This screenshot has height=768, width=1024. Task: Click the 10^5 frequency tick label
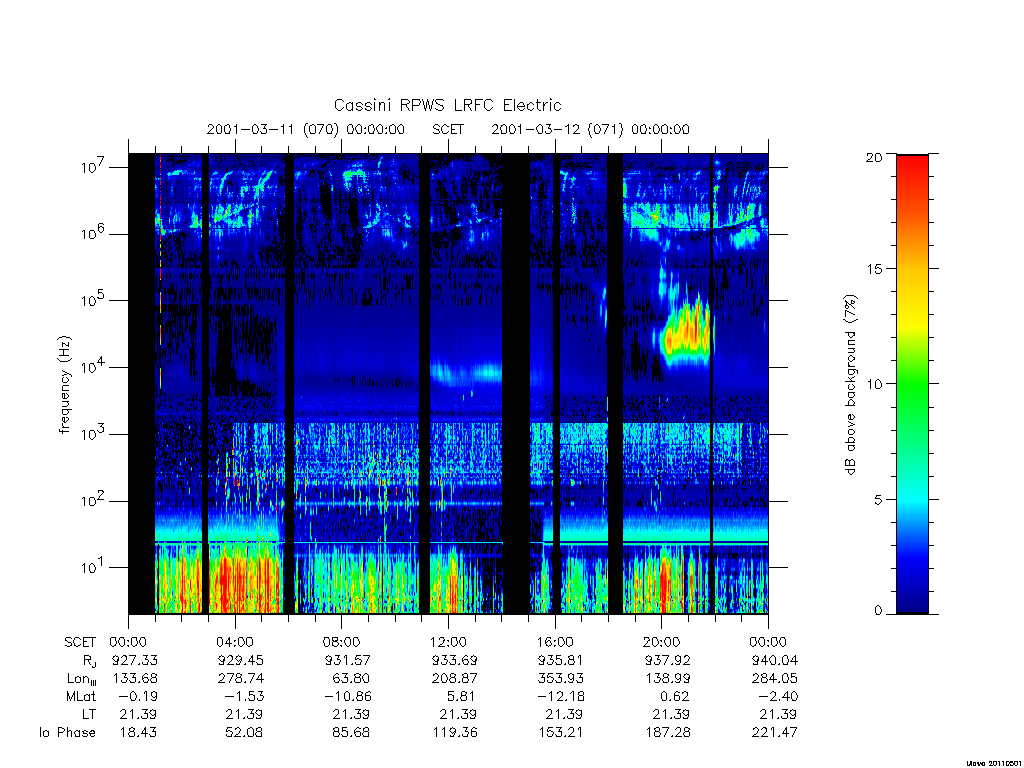pyautogui.click(x=93, y=300)
